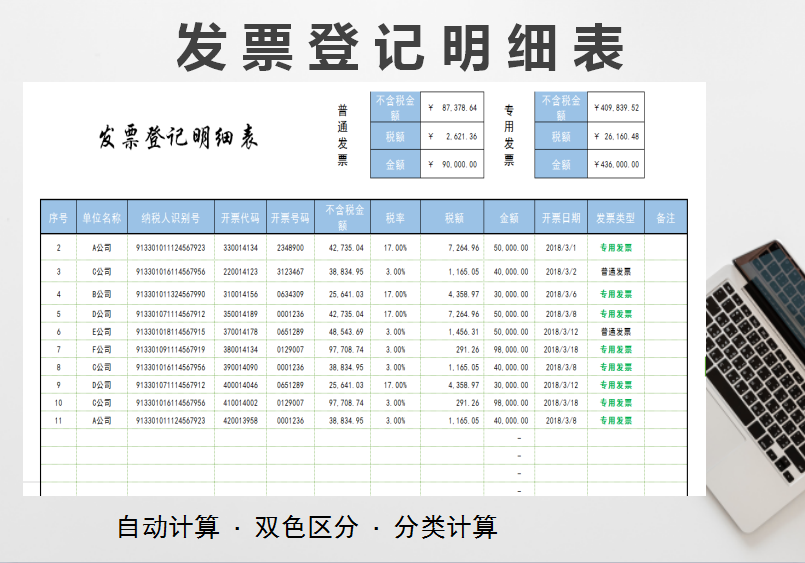Select the 备注 column header
The image size is (805, 563).
[666, 218]
